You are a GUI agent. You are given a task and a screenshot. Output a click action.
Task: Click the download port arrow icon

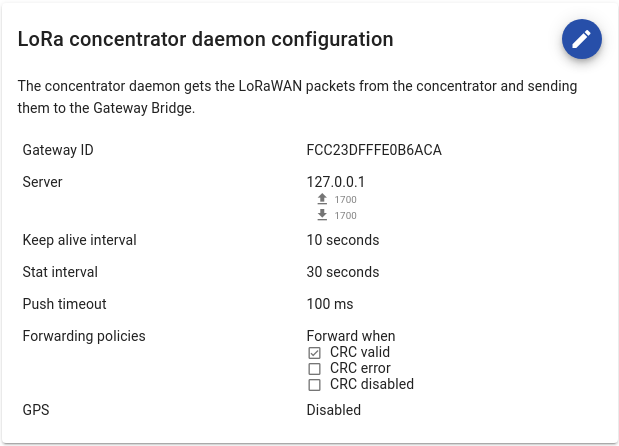[322, 215]
